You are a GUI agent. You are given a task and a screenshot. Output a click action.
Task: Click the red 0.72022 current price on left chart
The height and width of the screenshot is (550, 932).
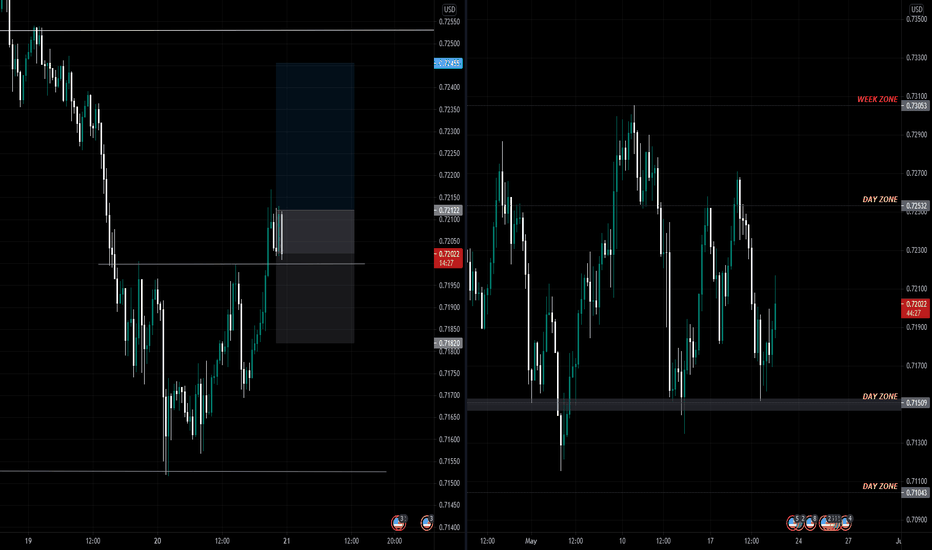tap(448, 258)
